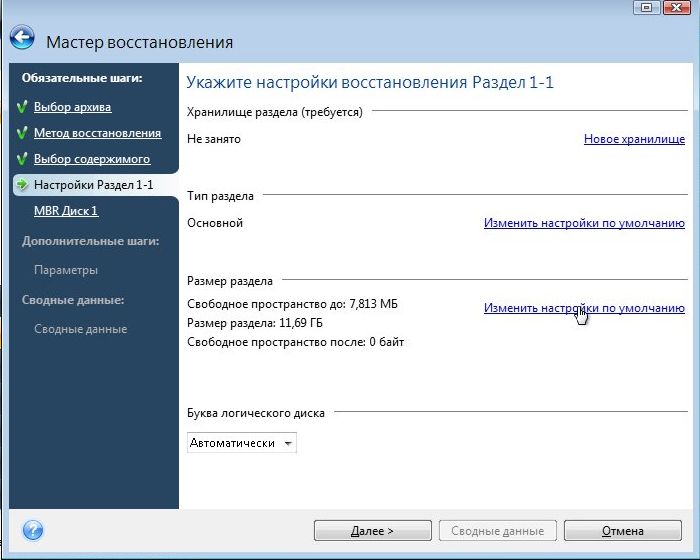The width and height of the screenshot is (700, 560).
Task: Click the Дополнительные шаги: heading
Action: (x=91, y=241)
